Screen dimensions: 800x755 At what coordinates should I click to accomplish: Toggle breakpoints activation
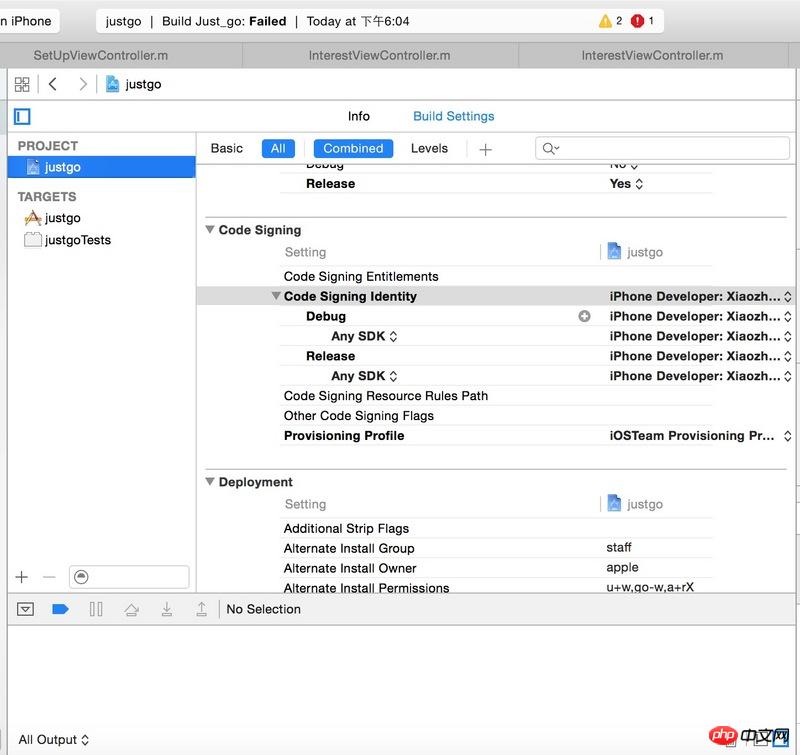[60, 609]
